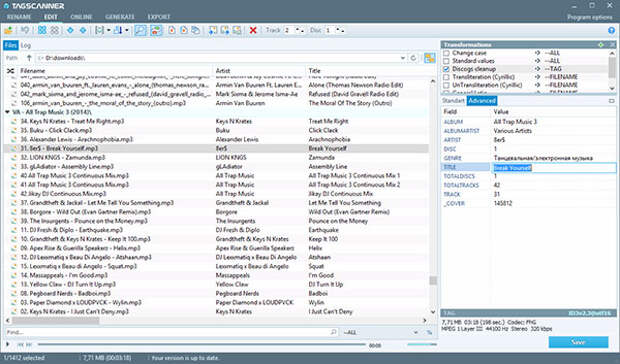Uncheck the Discogs cleanup checkbox

click(446, 69)
